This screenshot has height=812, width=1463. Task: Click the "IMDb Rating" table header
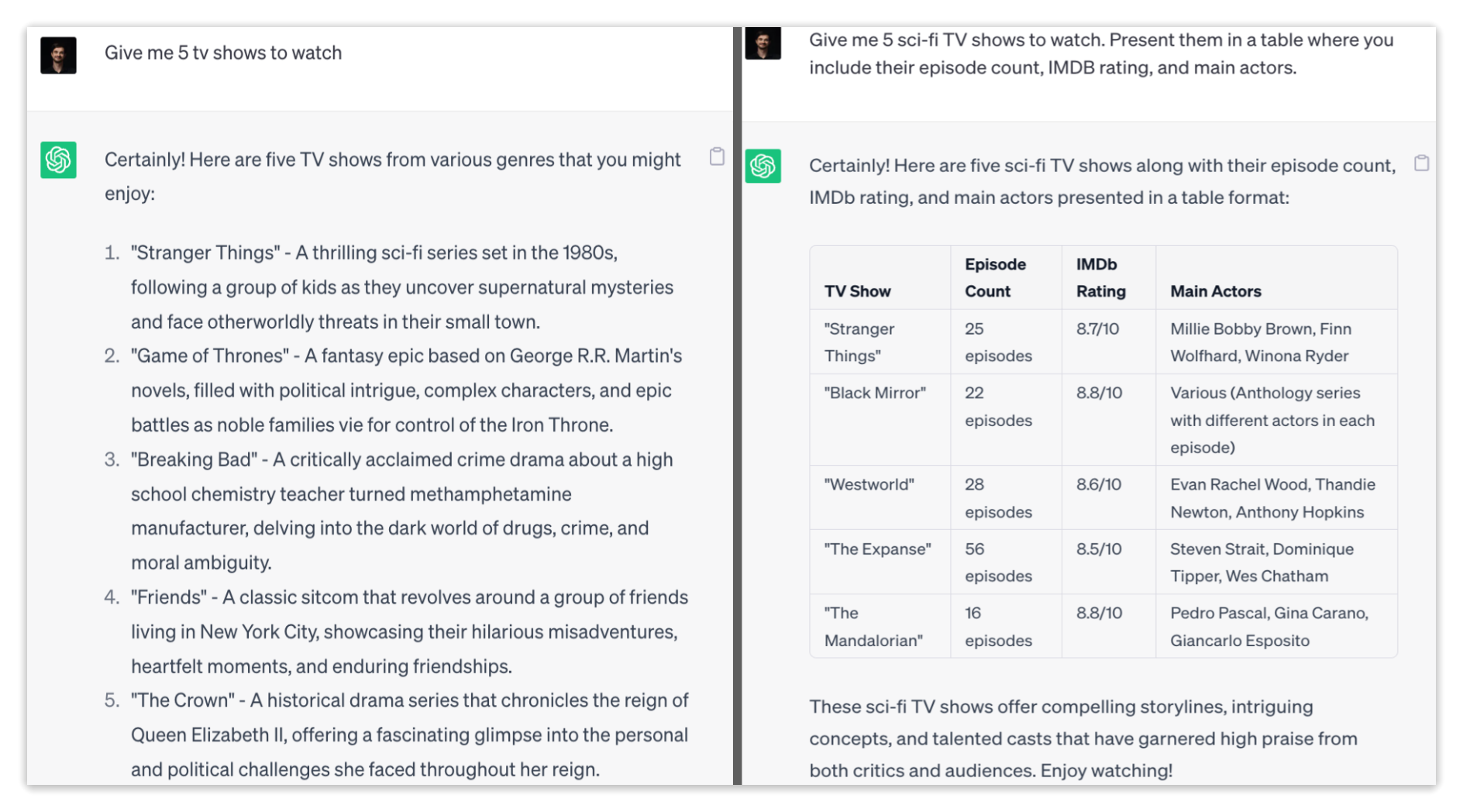click(1100, 277)
